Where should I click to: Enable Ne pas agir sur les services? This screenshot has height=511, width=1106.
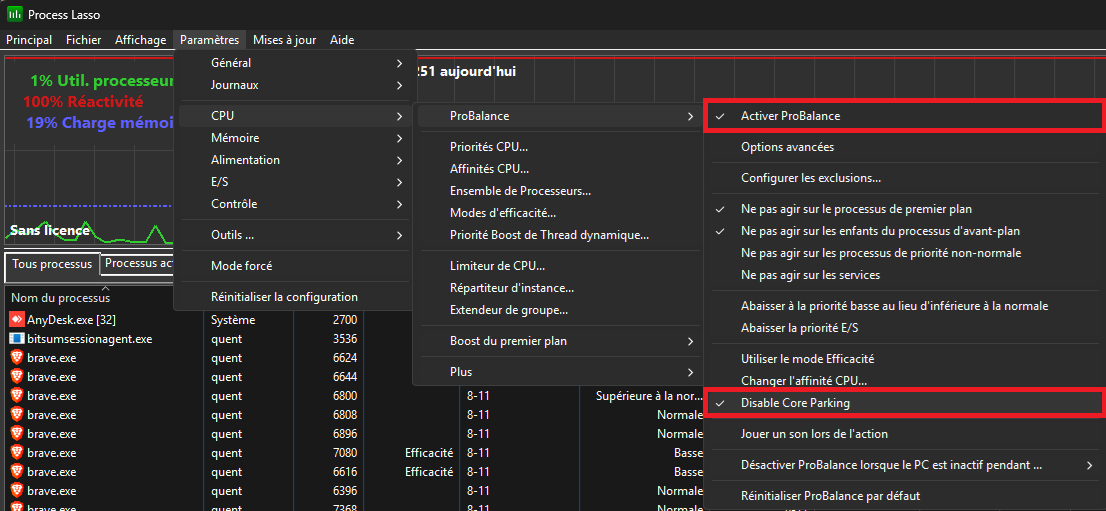point(904,275)
